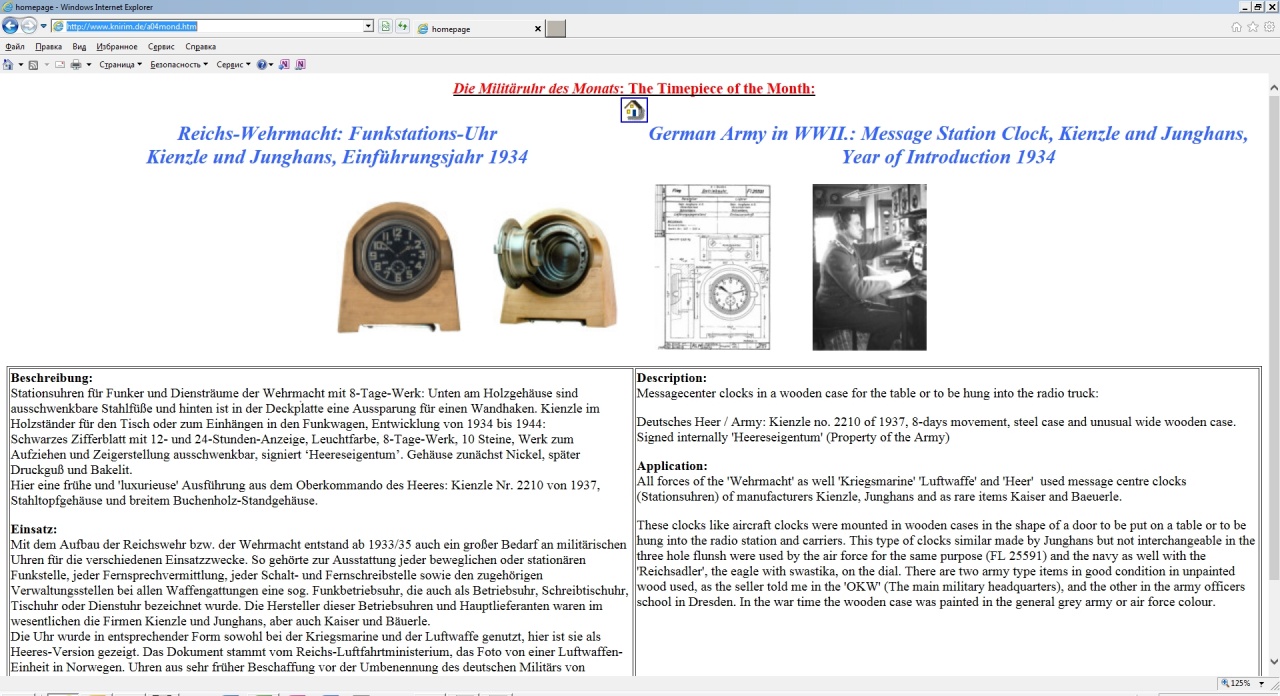Open the Tools gear icon
Image resolution: width=1280 pixels, height=696 pixels.
pyautogui.click(x=1269, y=27)
